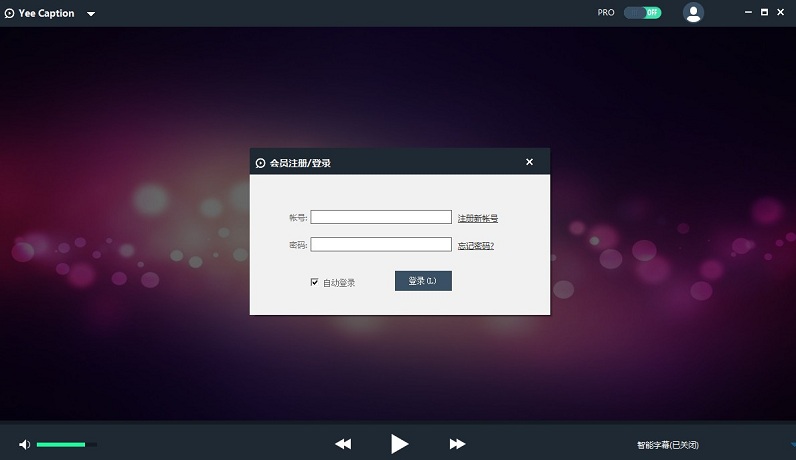Image resolution: width=796 pixels, height=460 pixels.
Task: Open the user account avatar icon
Action: (x=693, y=13)
